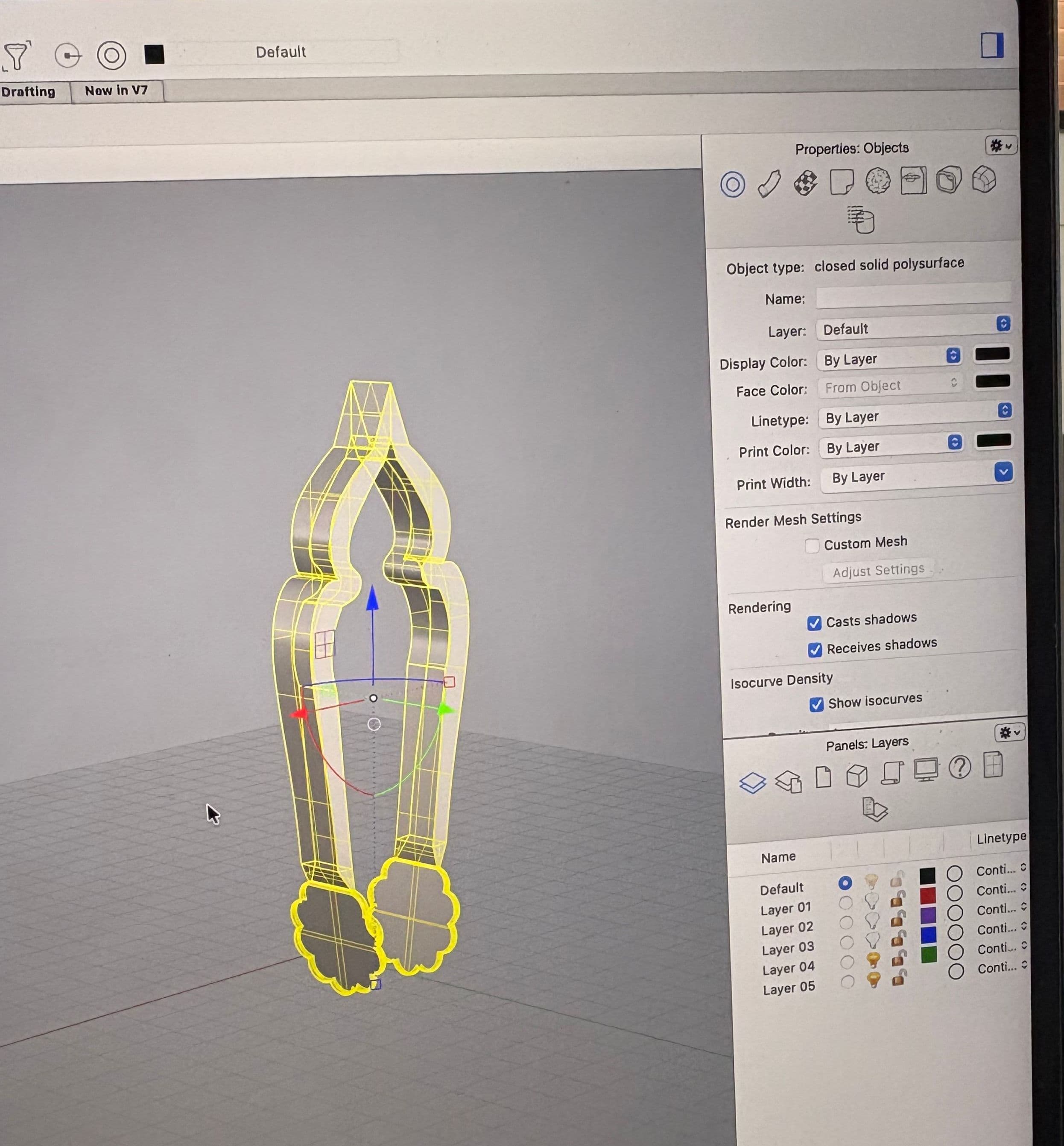Viewport: 1064px width, 1146px height.
Task: Open the Properties panel gear menu
Action: pos(1001,146)
